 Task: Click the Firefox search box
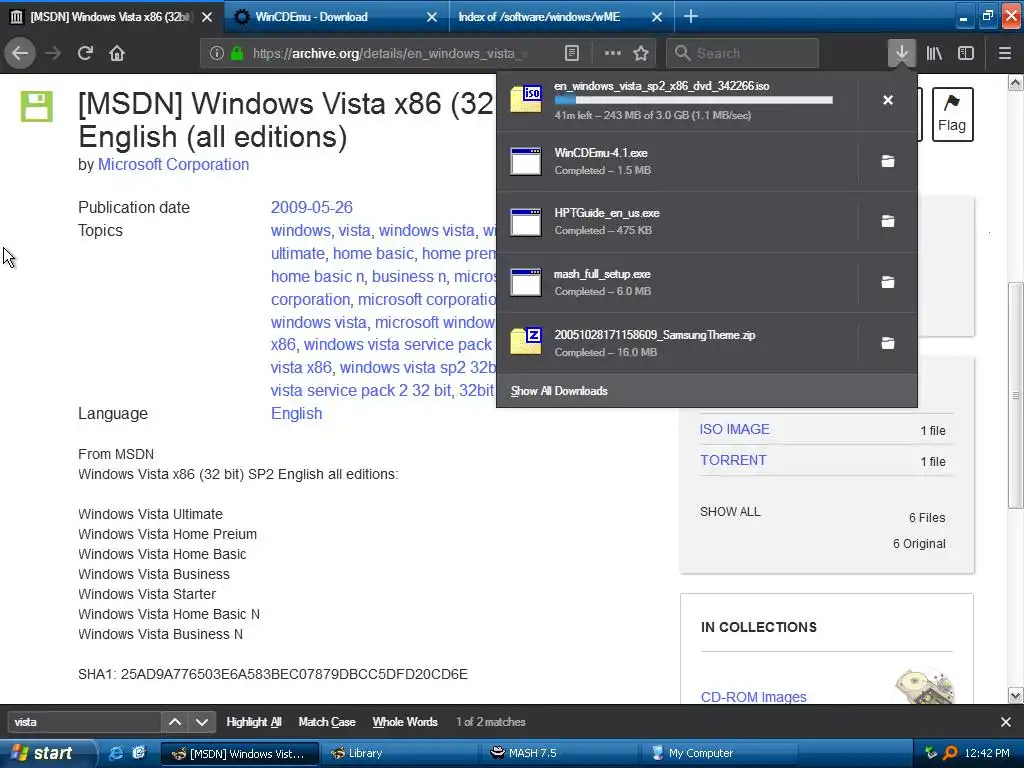742,53
